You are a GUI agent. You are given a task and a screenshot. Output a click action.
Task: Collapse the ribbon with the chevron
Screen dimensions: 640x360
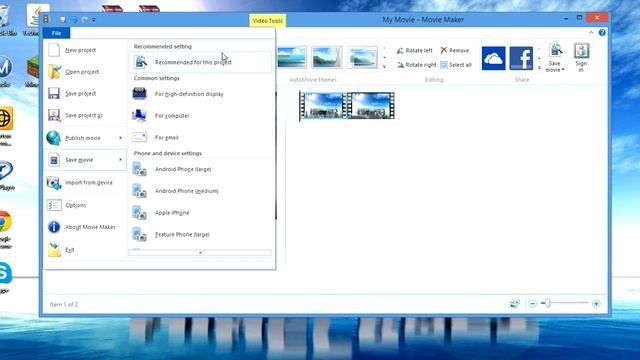pyautogui.click(x=591, y=33)
